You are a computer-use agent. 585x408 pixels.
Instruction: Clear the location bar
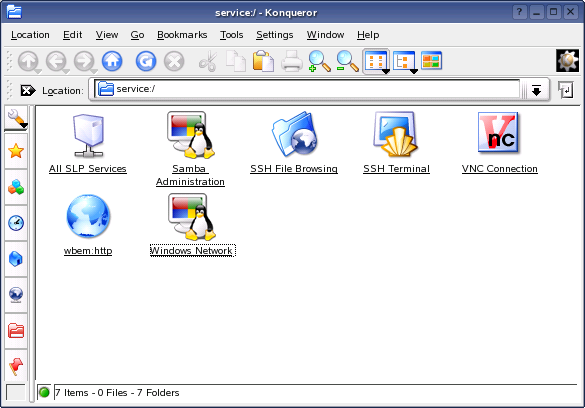tap(28, 90)
